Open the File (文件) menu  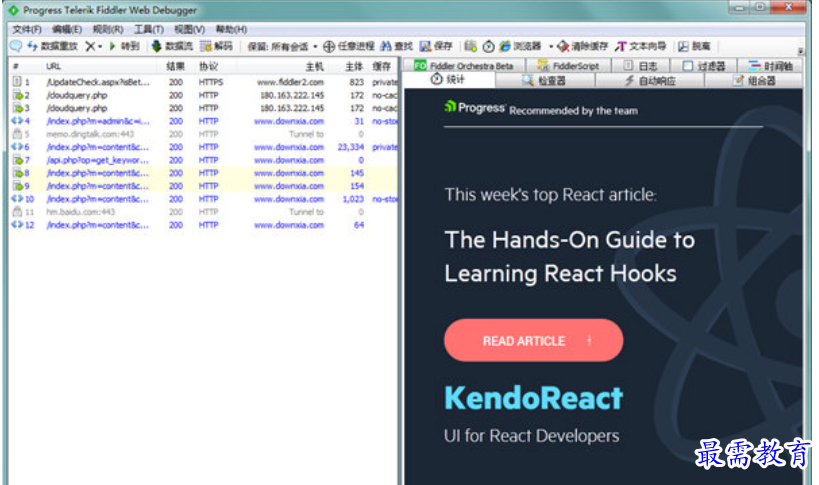point(27,29)
